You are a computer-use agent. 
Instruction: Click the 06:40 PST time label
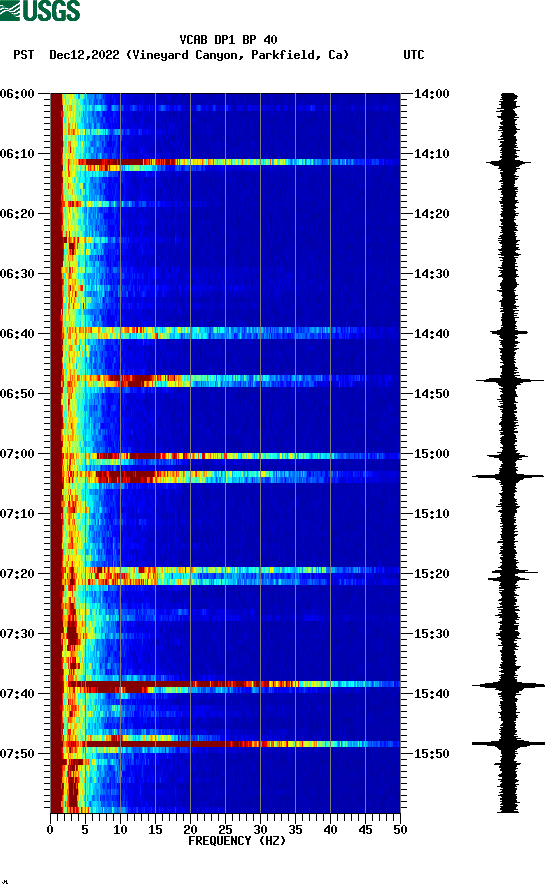(17, 334)
